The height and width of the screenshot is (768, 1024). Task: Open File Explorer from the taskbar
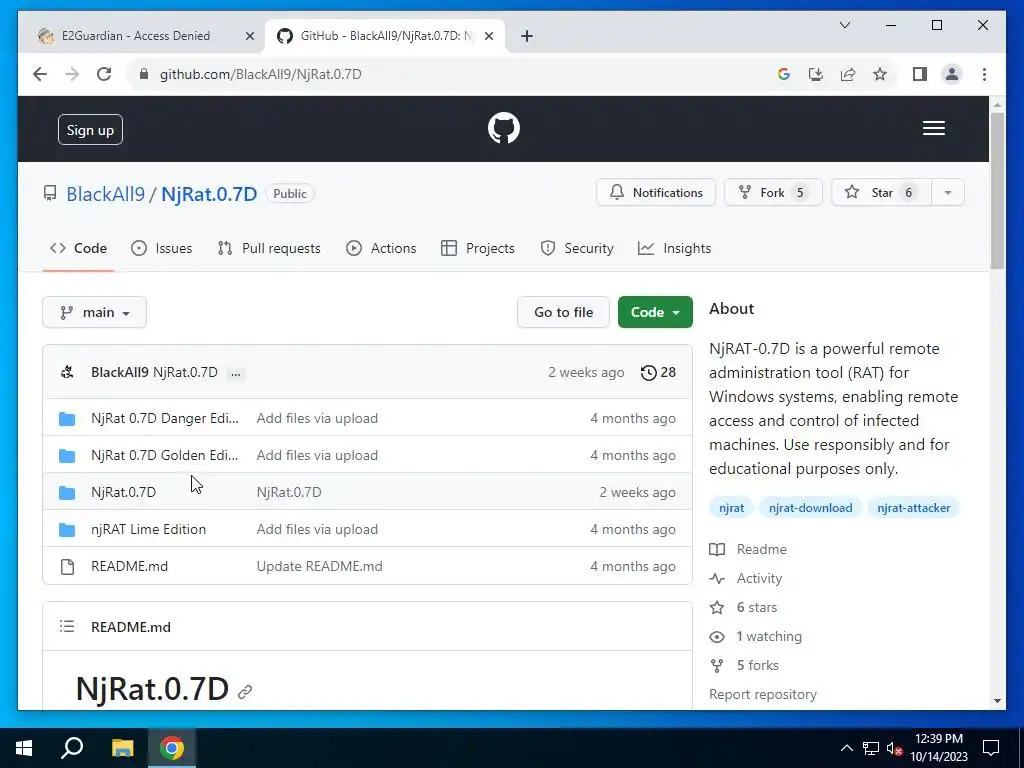click(122, 748)
